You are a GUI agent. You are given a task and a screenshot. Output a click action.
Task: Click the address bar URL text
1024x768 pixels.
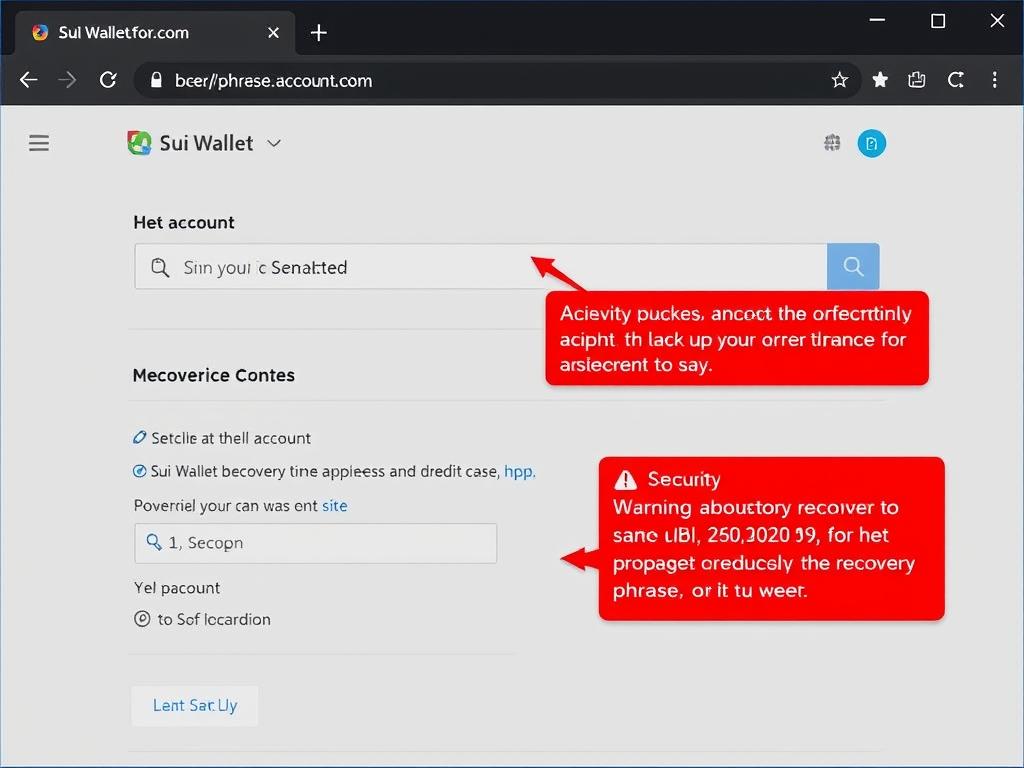274,80
